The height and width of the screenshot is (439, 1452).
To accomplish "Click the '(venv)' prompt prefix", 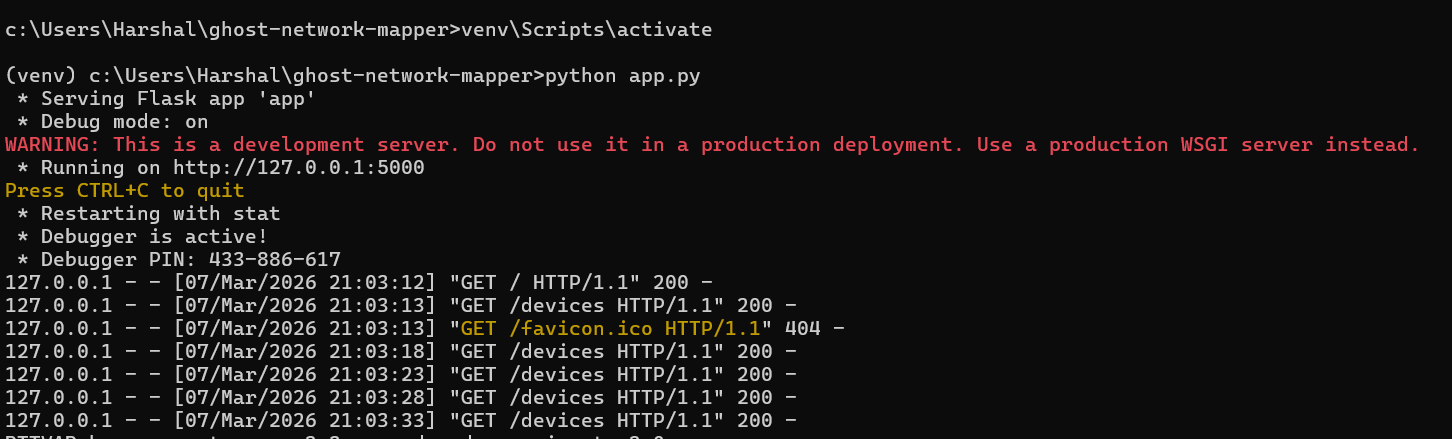I will (40, 76).
